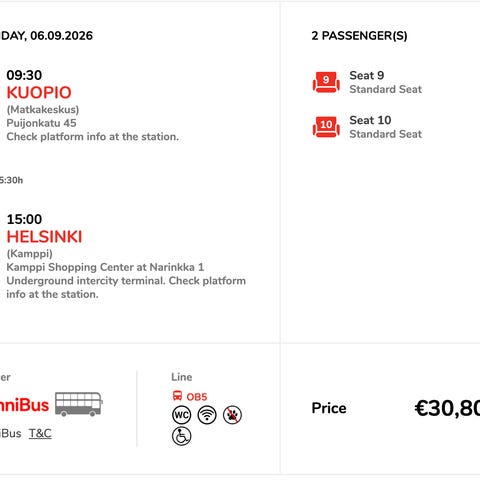Open the T&C link
The image size is (480, 480).
[x=40, y=433]
